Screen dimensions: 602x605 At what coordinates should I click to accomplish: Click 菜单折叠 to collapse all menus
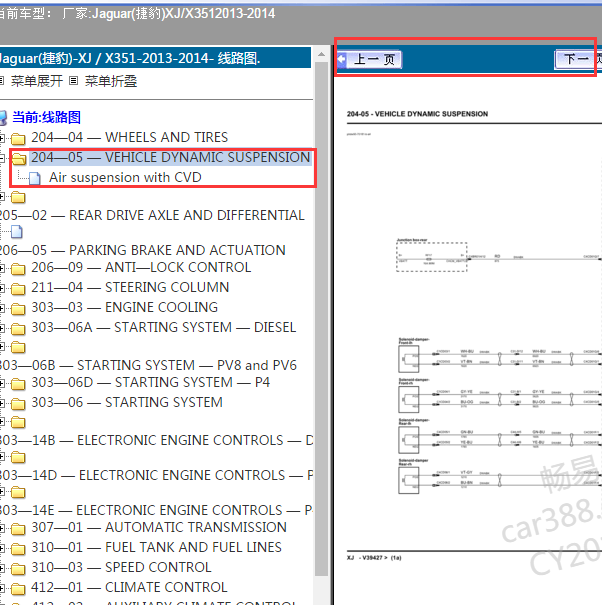111,81
